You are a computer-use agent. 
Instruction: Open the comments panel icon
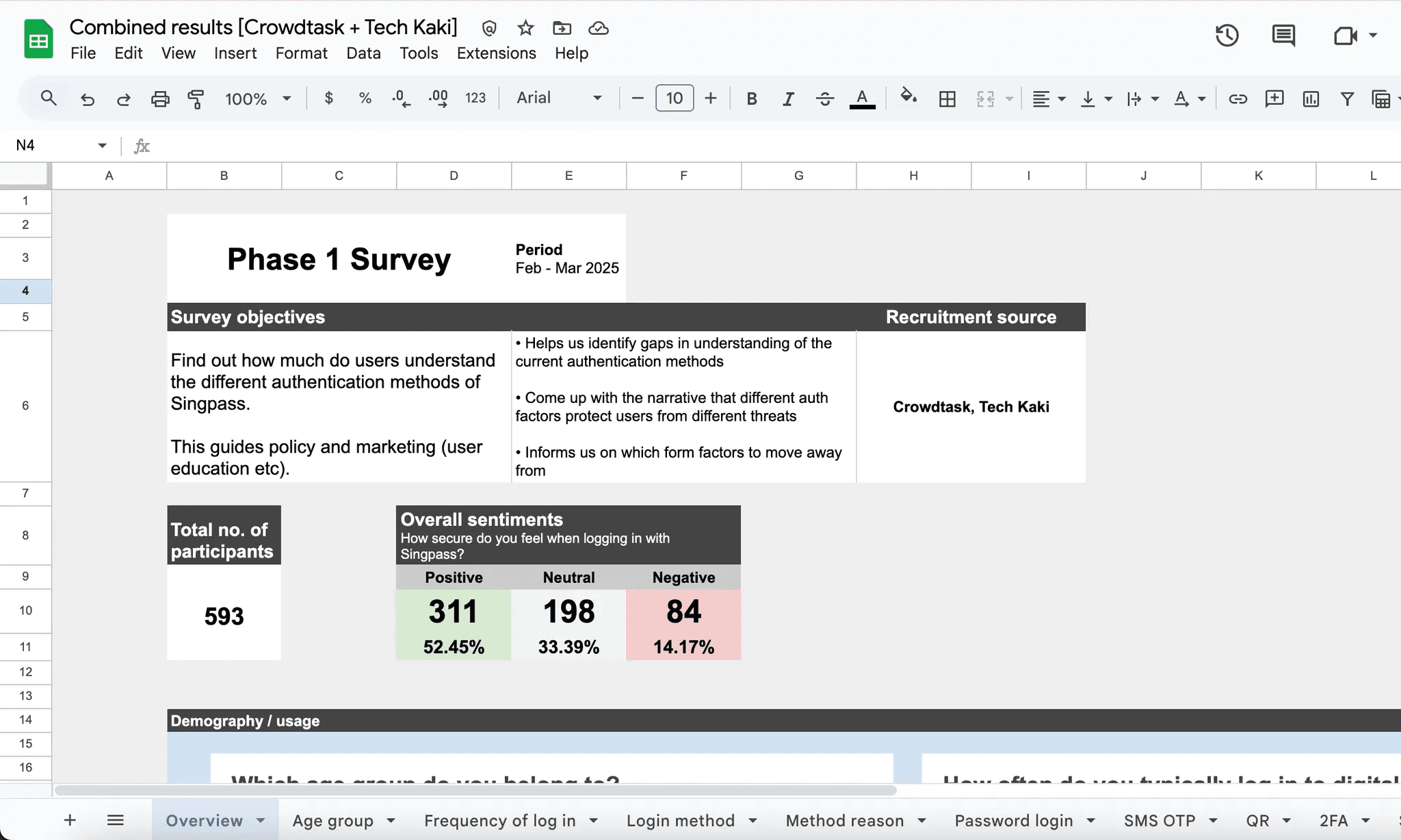coord(1283,36)
